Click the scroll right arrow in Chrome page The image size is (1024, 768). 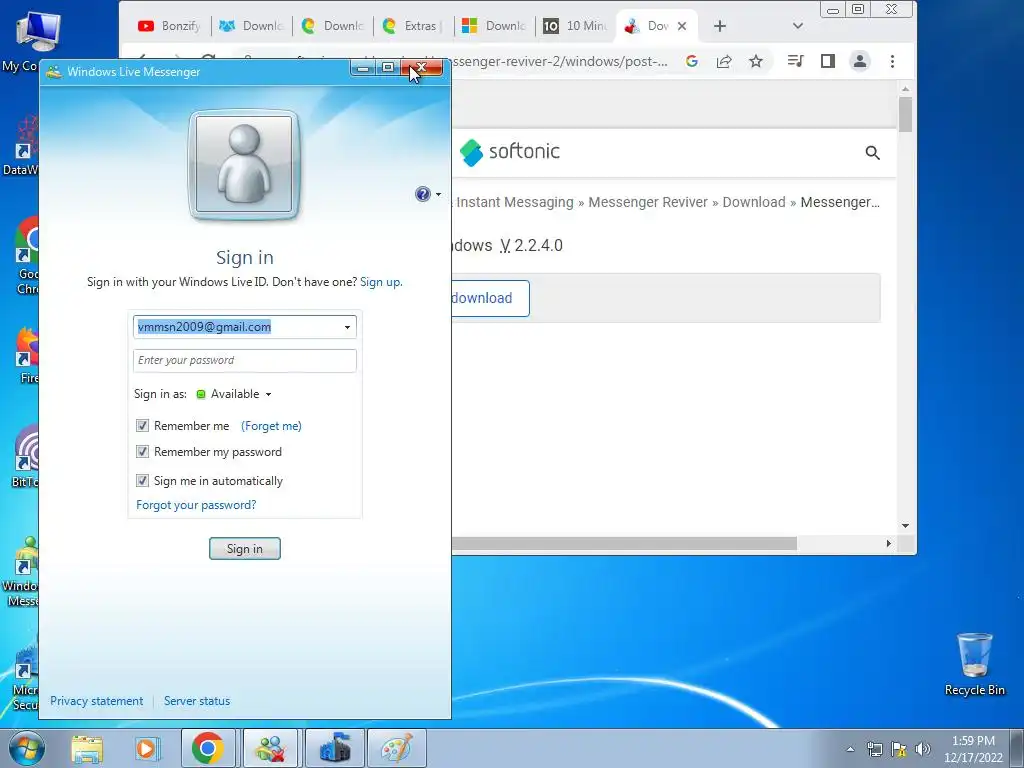(888, 543)
